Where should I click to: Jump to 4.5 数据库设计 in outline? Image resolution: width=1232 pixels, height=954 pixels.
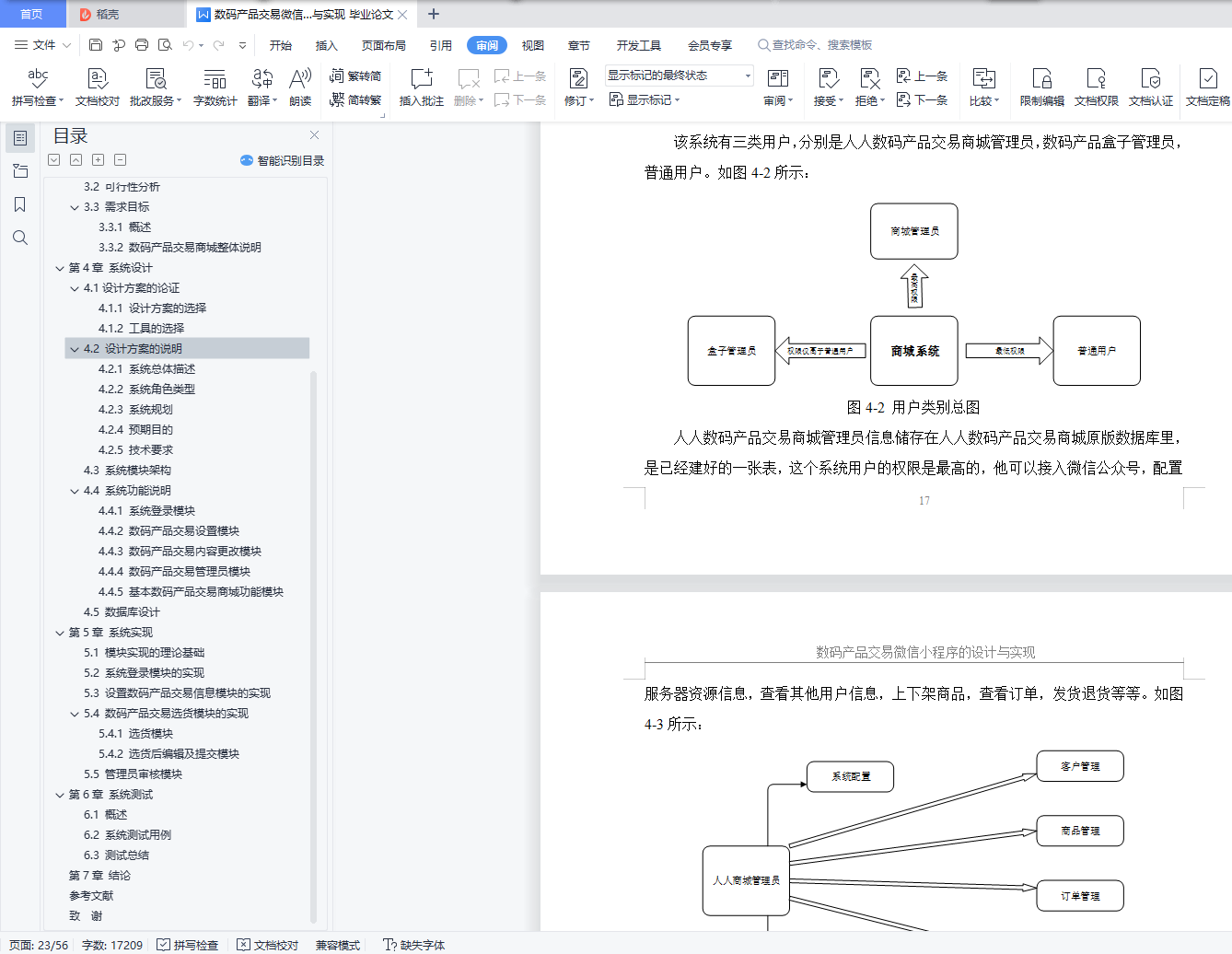tap(122, 612)
